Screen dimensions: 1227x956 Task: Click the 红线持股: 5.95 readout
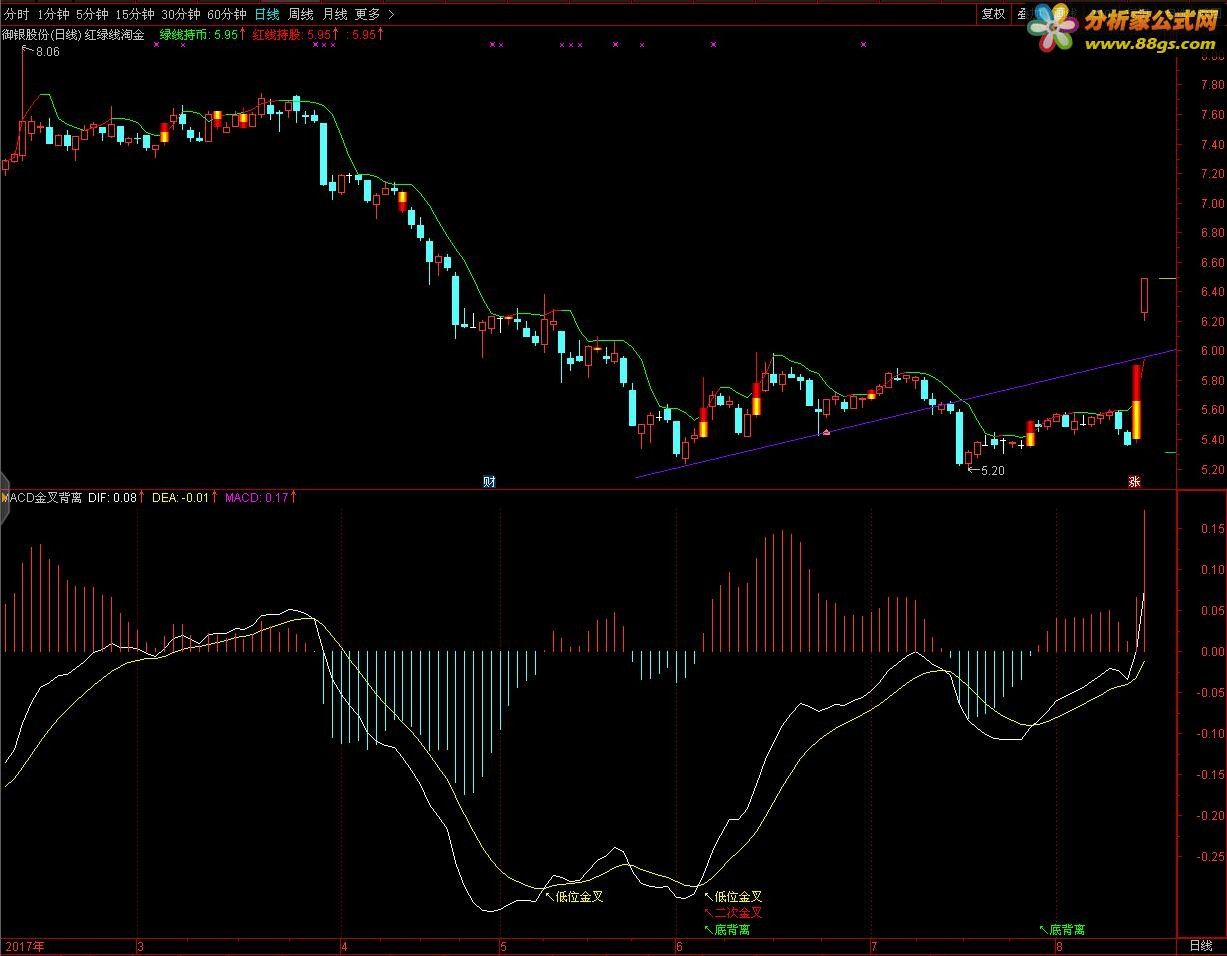point(295,34)
